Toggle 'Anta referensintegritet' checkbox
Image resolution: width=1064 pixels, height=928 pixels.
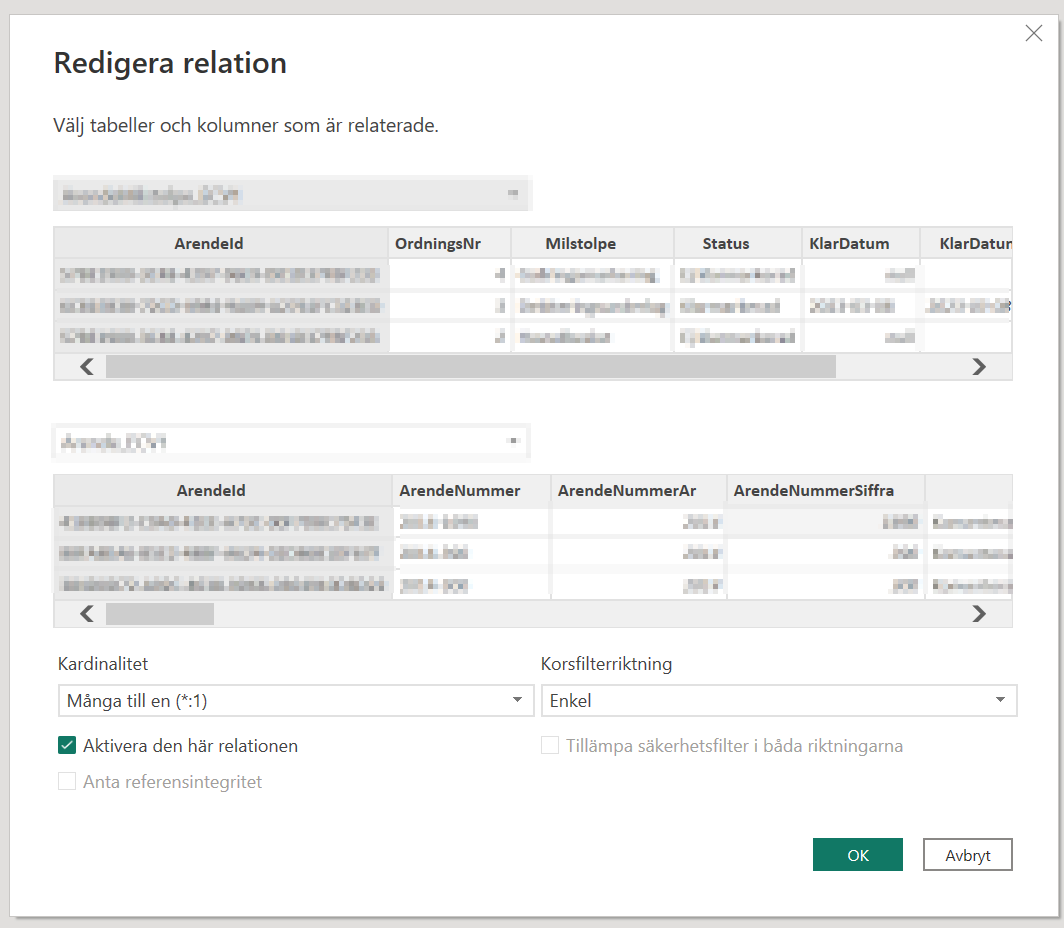click(67, 781)
